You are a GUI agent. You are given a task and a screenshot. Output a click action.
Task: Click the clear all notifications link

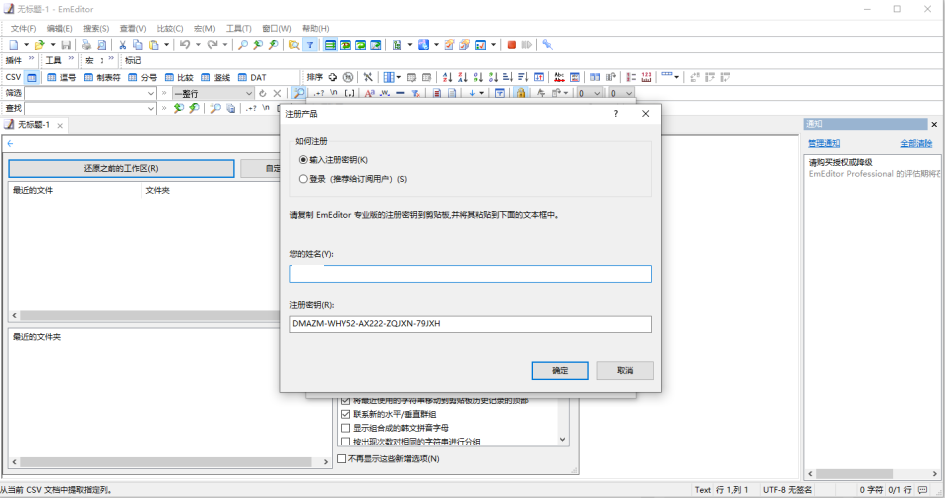click(916, 143)
